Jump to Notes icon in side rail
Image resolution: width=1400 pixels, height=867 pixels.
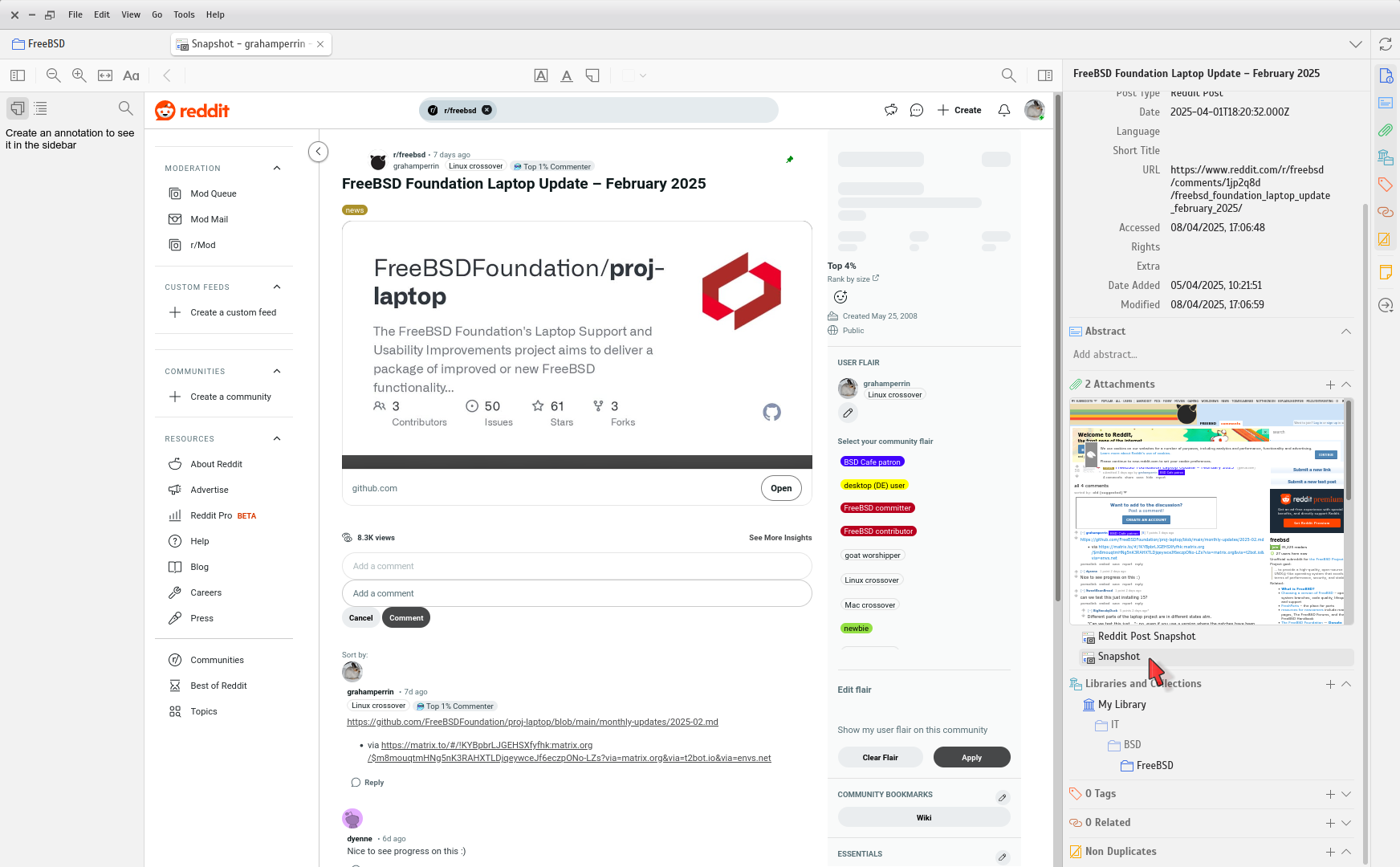[x=1386, y=271]
